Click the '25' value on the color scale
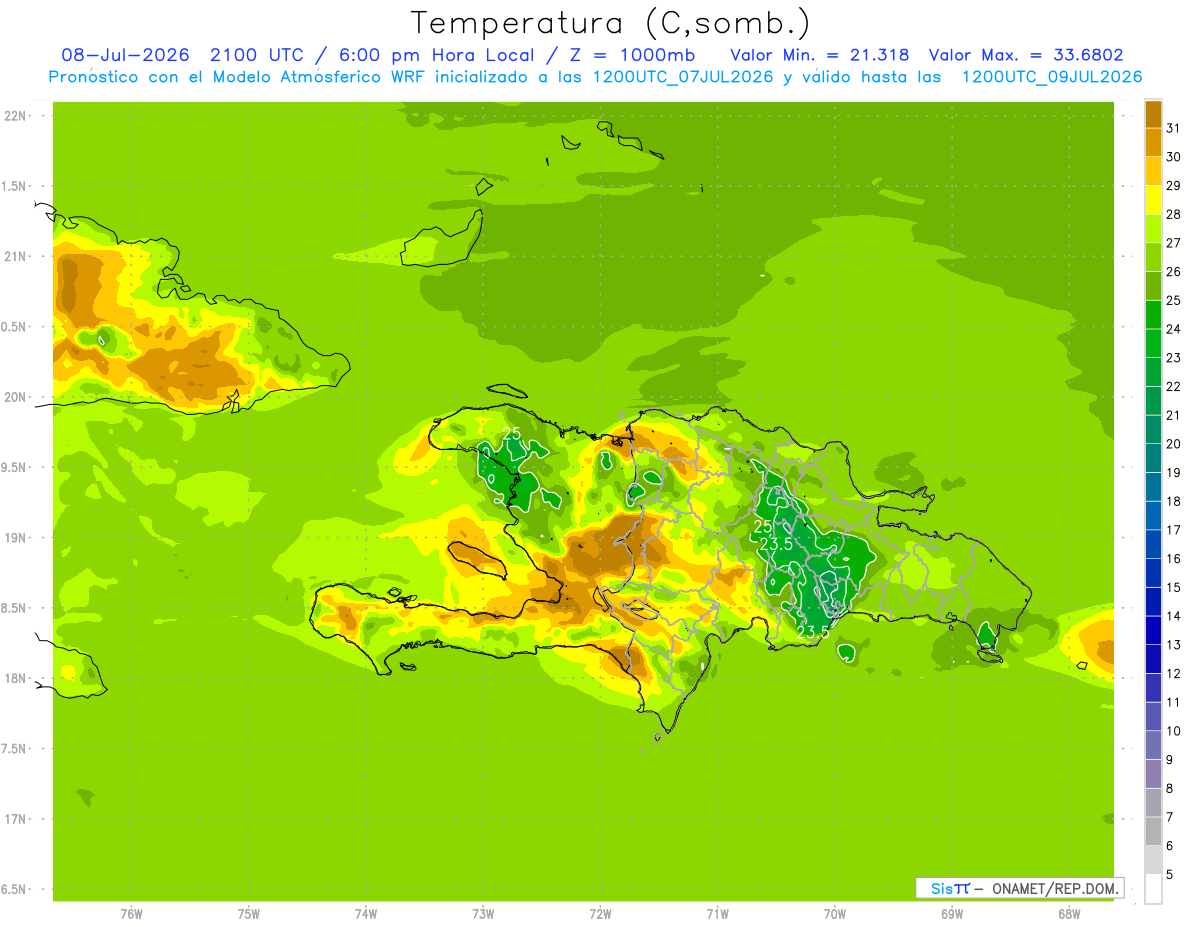 (x=1174, y=300)
